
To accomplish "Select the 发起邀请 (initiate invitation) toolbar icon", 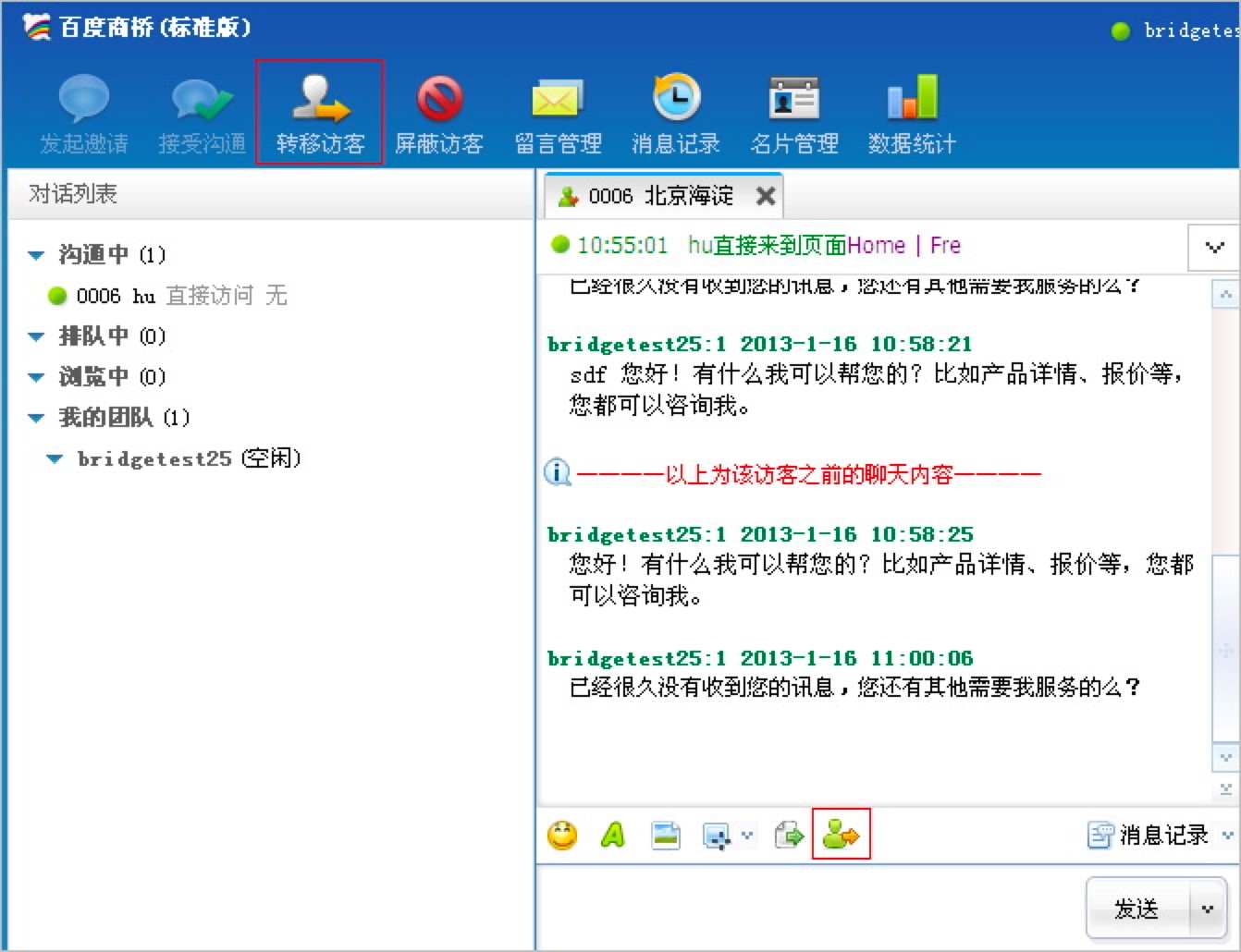I will tap(84, 111).
